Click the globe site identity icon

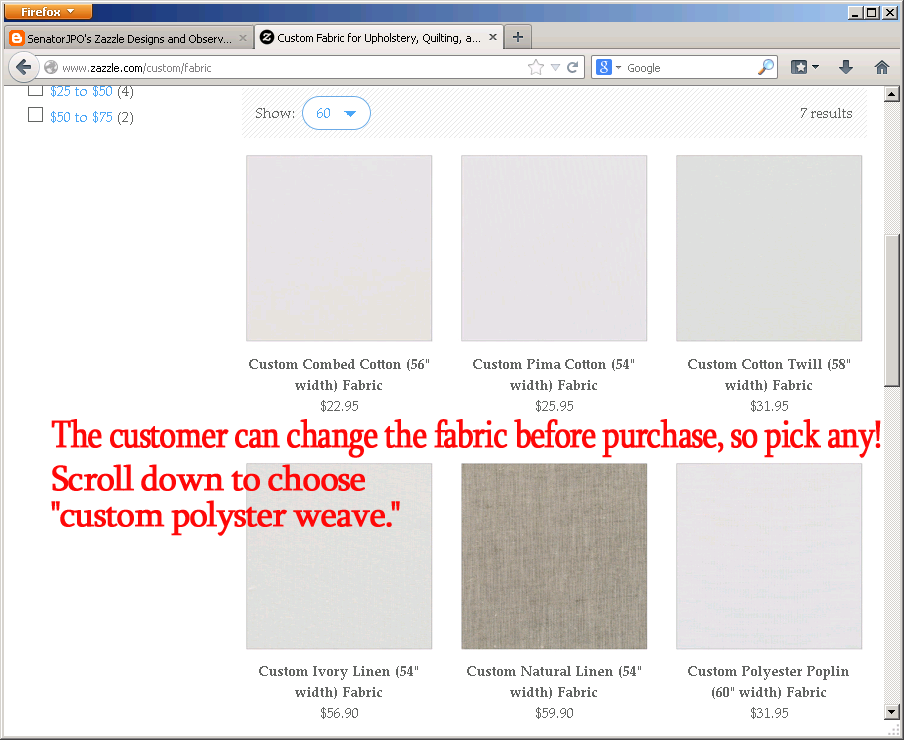[x=51, y=67]
